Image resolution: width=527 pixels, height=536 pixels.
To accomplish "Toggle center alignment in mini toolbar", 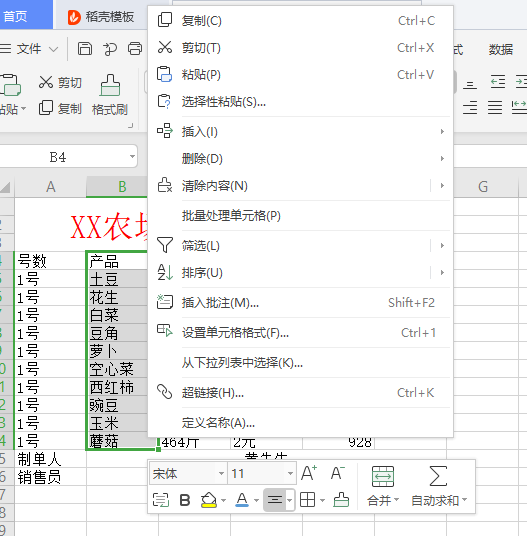I will tap(275, 500).
